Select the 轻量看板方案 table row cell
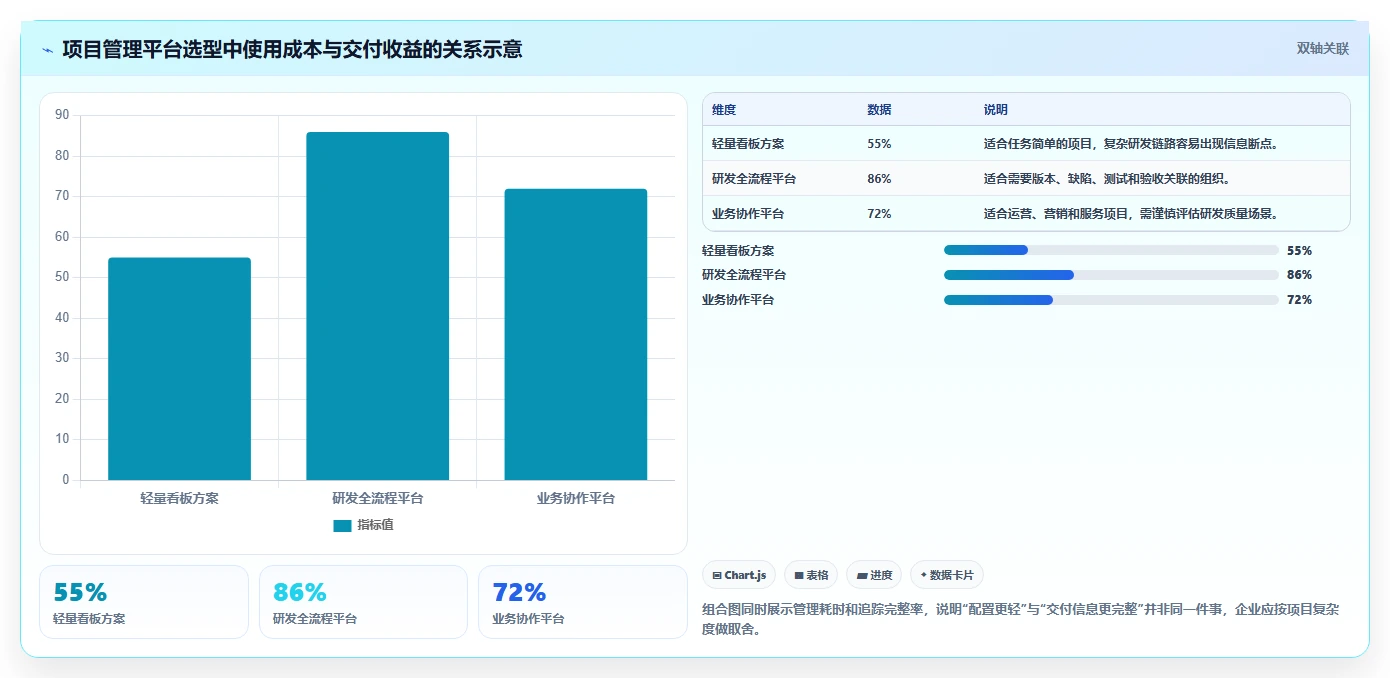The width and height of the screenshot is (1390, 678). [748, 144]
